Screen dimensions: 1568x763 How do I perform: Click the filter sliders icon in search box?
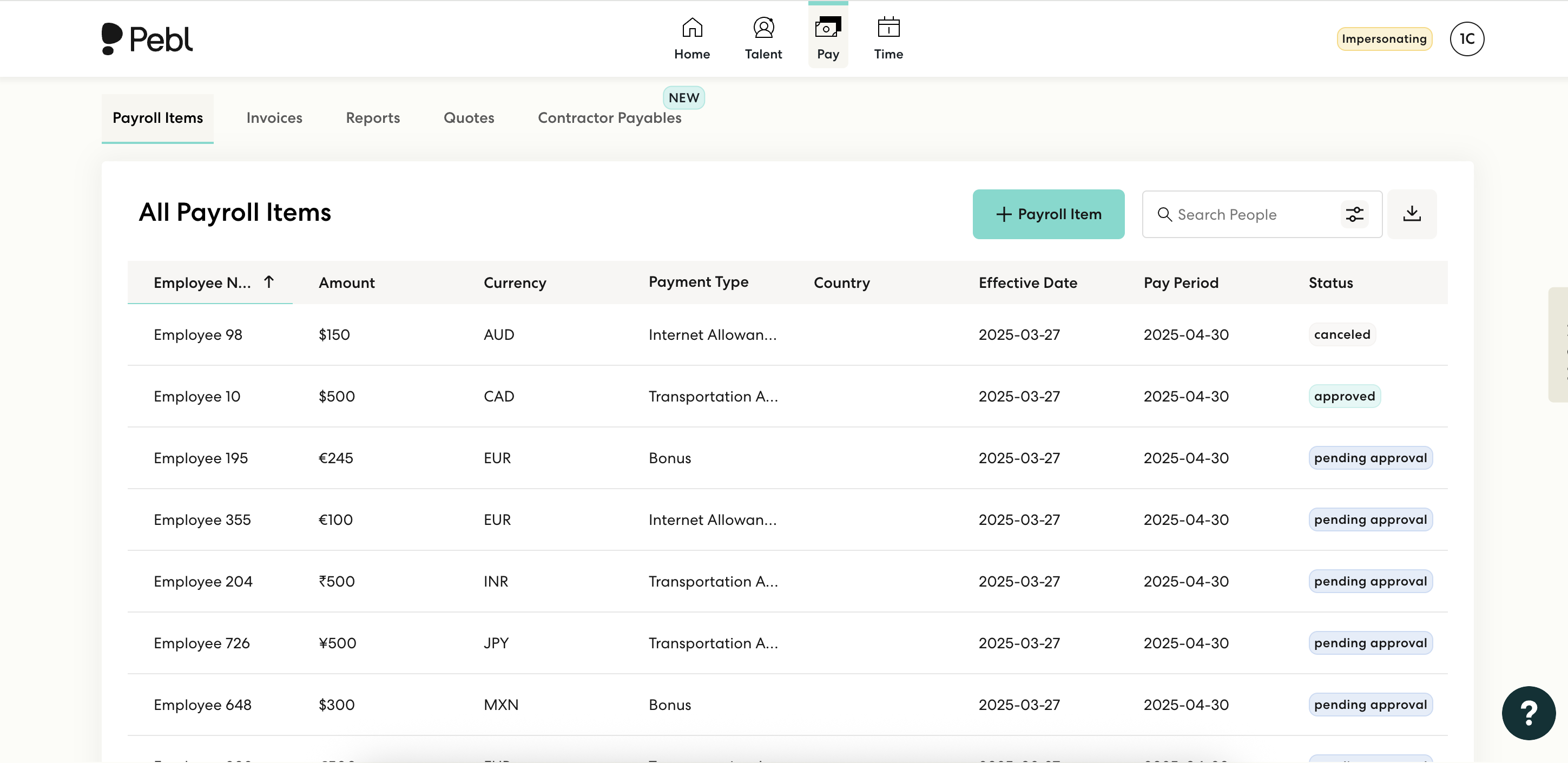tap(1354, 214)
